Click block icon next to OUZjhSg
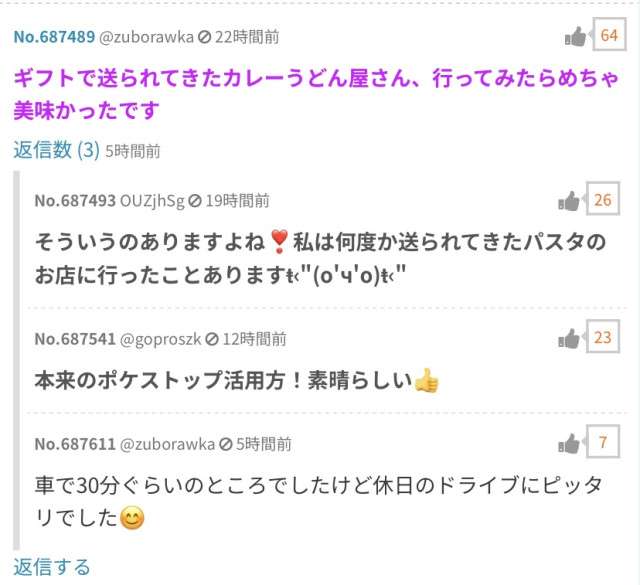The width and height of the screenshot is (640, 585). coord(195,201)
